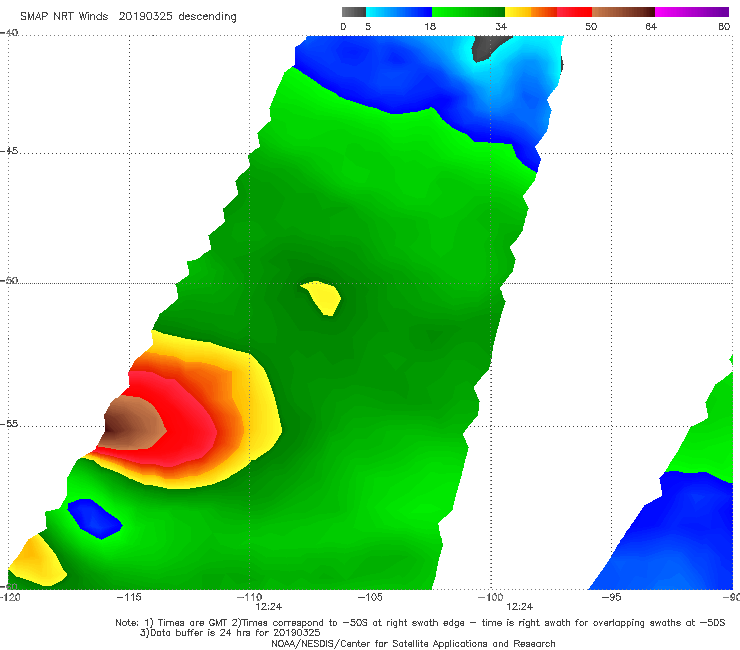
Task: Click the red segment of the color bar
Action: coord(574,12)
